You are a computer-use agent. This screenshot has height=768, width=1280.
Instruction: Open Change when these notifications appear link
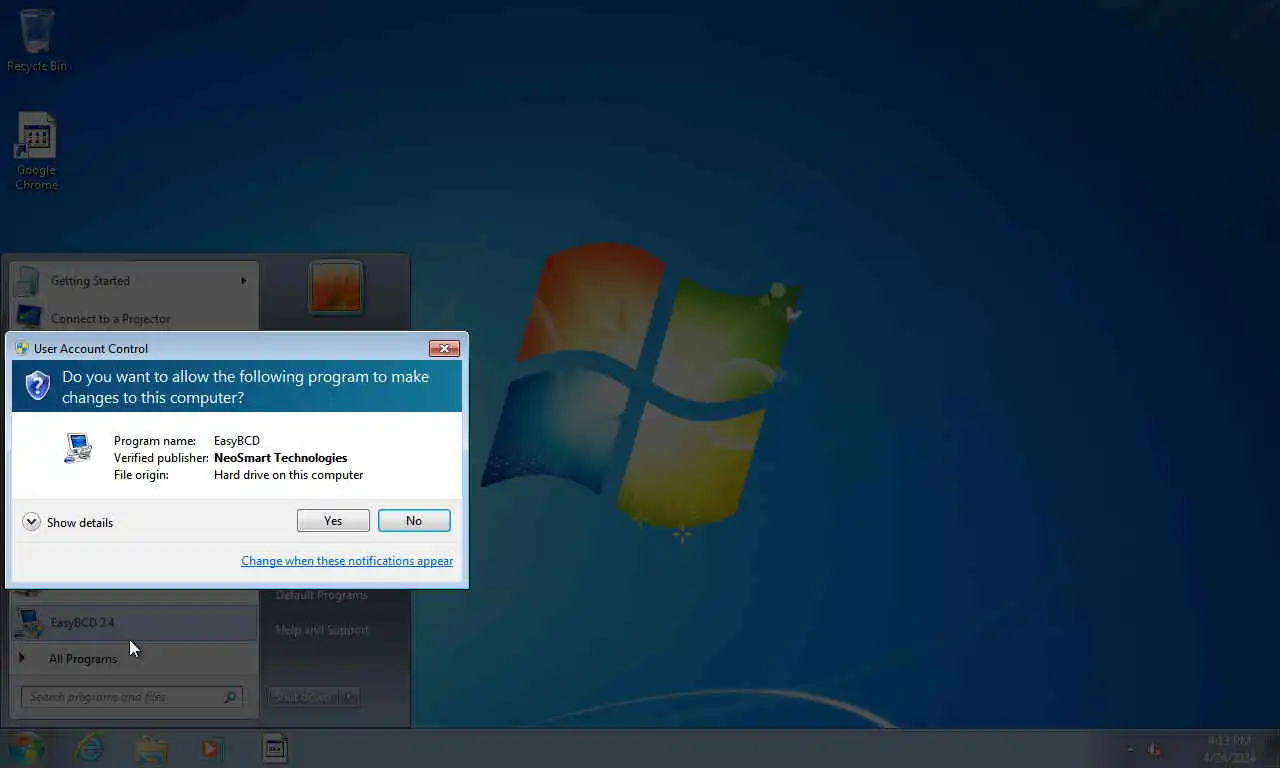pos(347,561)
